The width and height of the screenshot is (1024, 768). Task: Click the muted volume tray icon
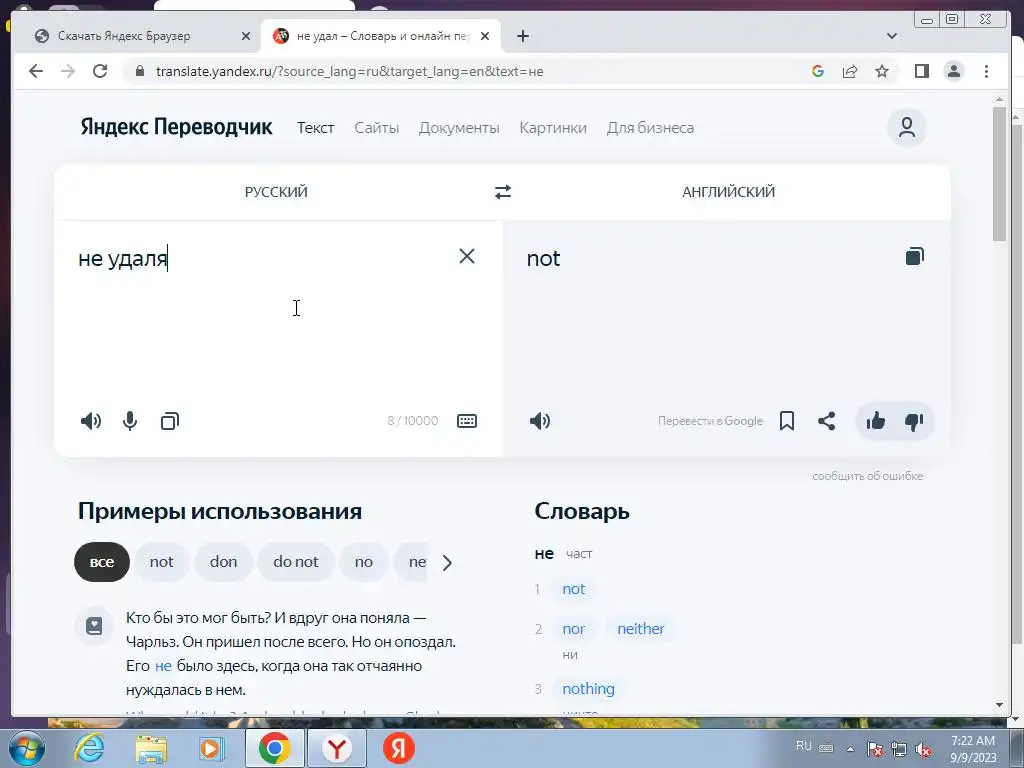924,749
